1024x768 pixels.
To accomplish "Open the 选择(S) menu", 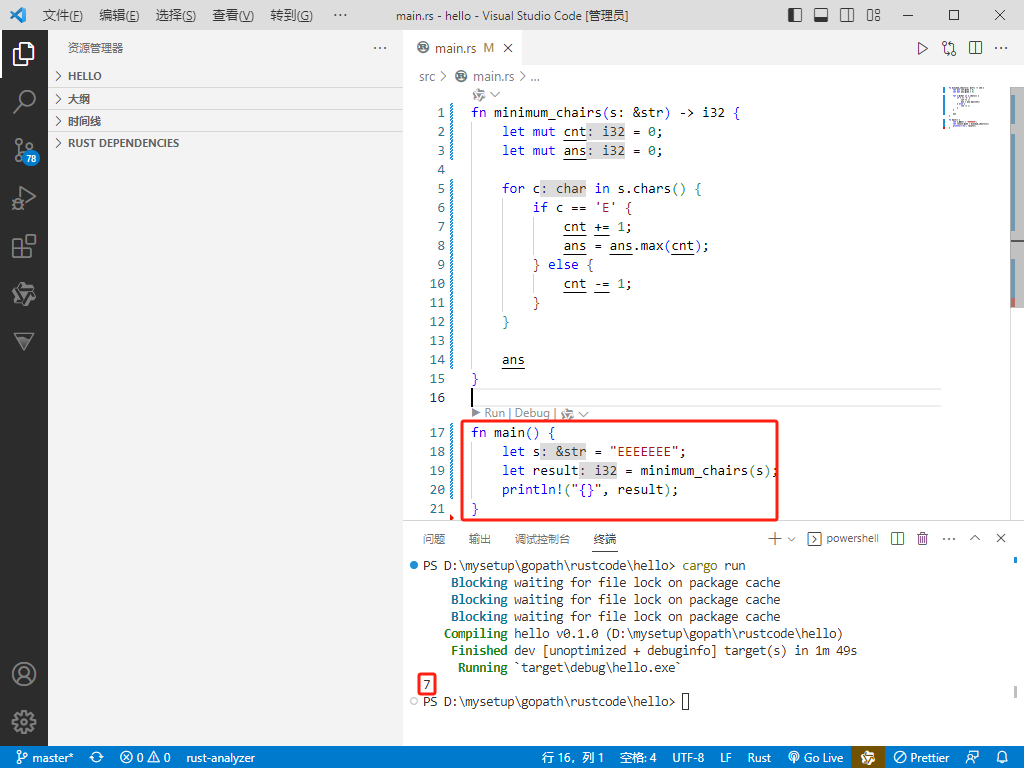I will pos(176,15).
